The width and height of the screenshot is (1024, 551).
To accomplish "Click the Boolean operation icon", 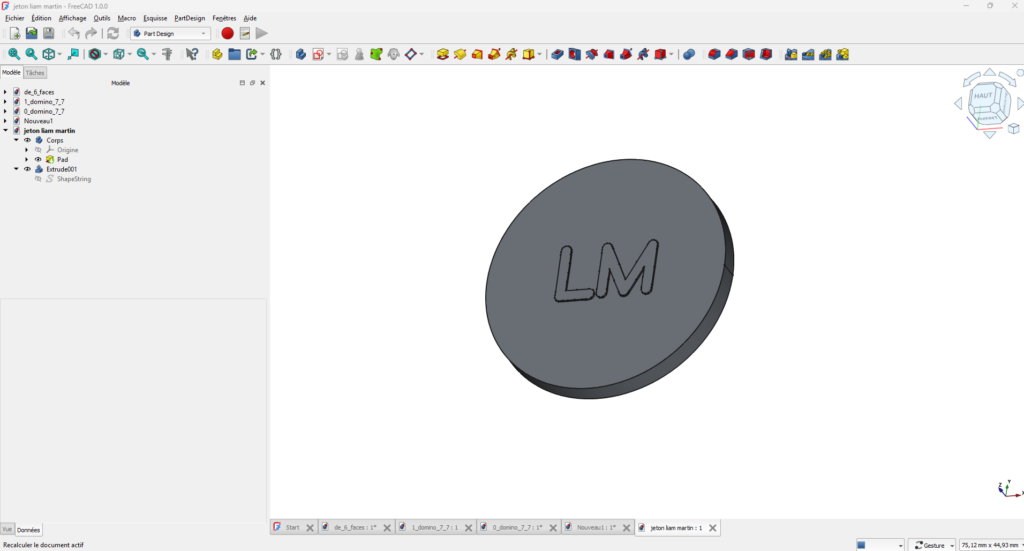I will tap(689, 54).
